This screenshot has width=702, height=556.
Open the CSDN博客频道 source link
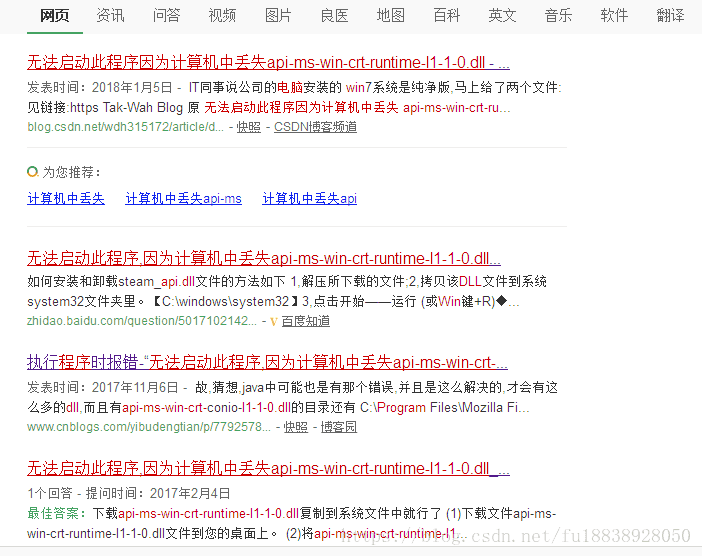[315, 127]
